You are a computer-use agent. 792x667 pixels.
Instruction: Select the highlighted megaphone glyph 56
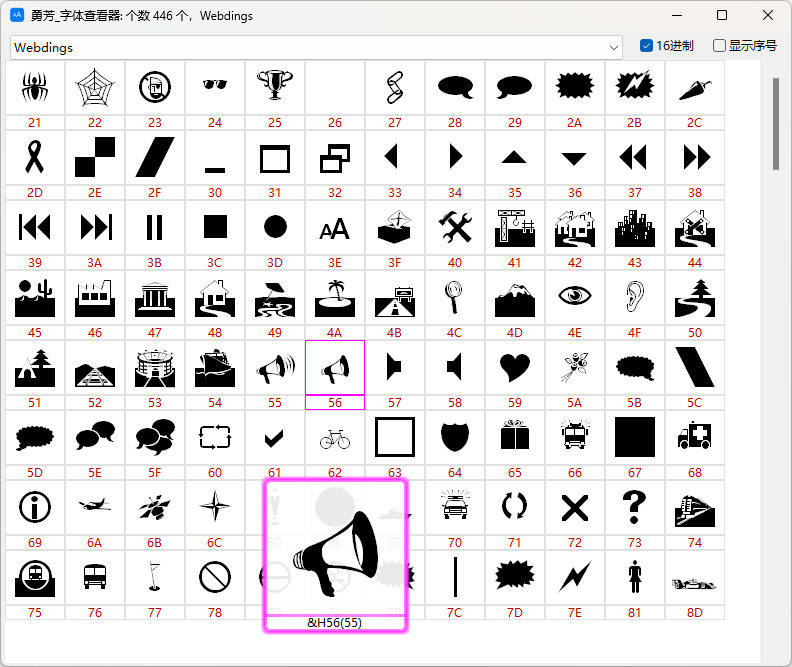(335, 369)
